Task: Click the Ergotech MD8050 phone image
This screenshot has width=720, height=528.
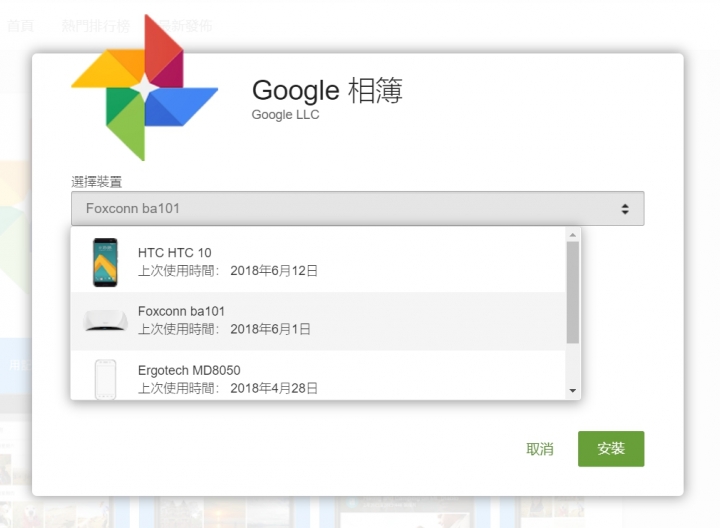Action: click(106, 380)
